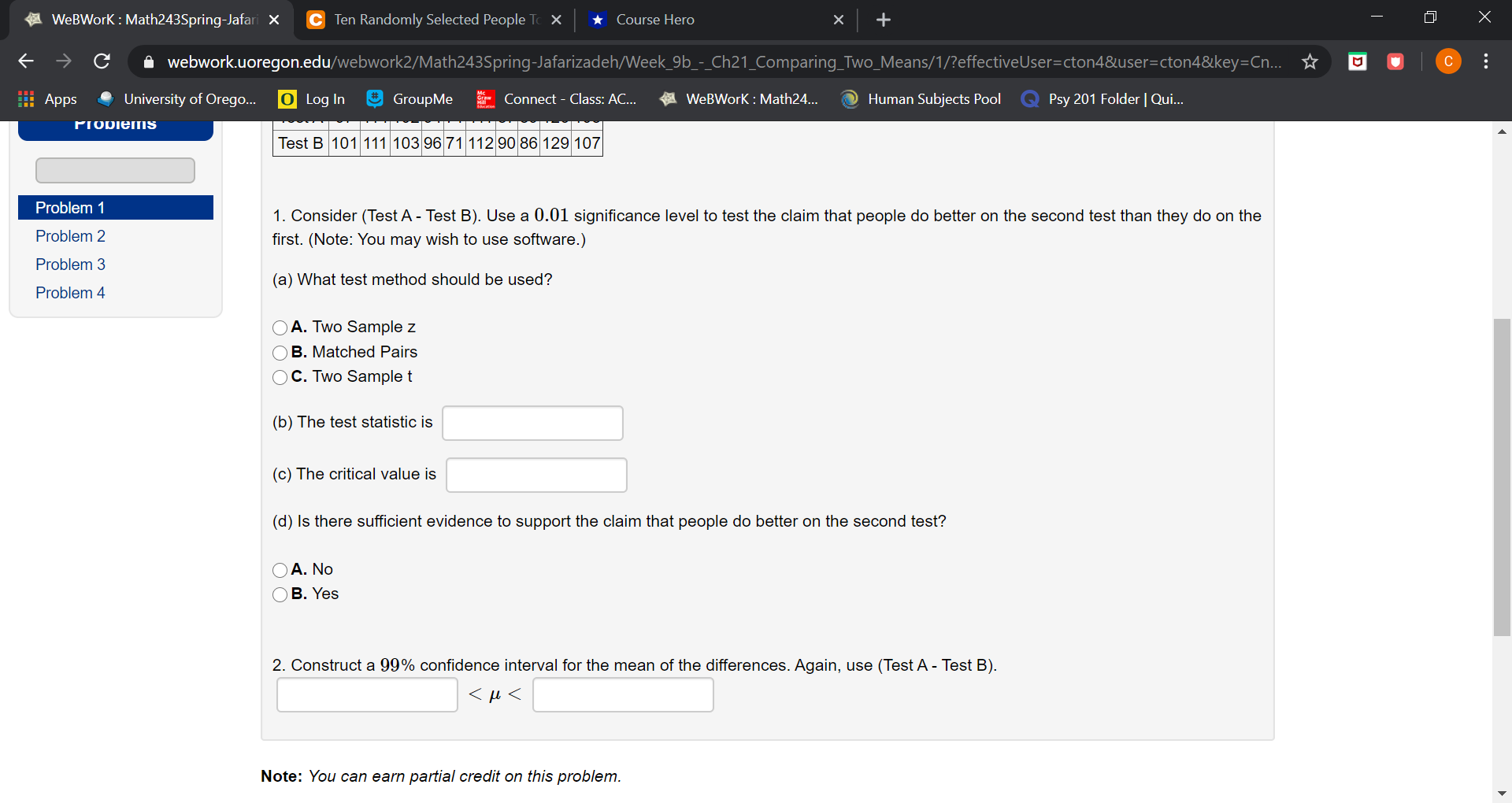Click Test B value 129 cell
This screenshot has width=1512, height=803.
point(555,143)
